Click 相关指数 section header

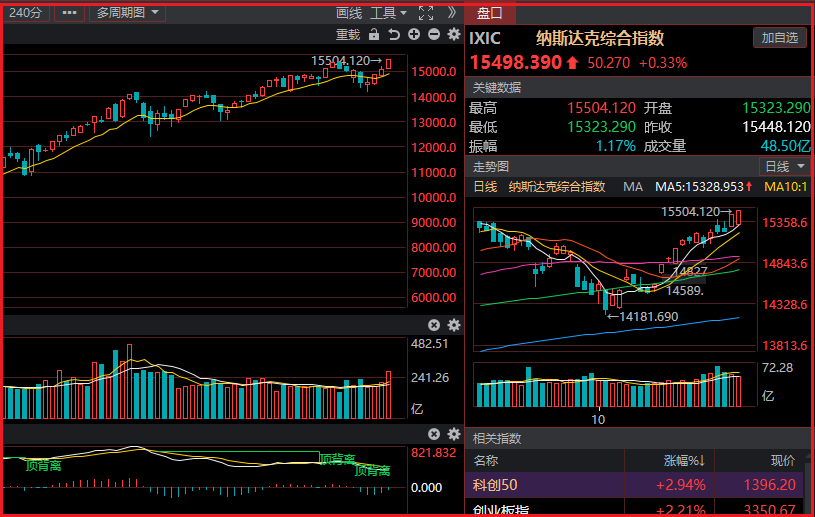pyautogui.click(x=497, y=439)
